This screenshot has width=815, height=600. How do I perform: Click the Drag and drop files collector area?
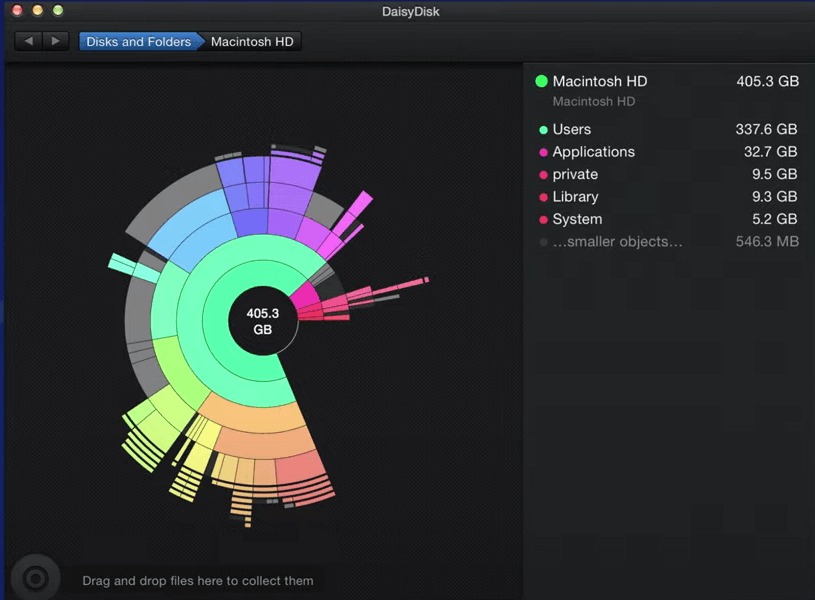198,581
